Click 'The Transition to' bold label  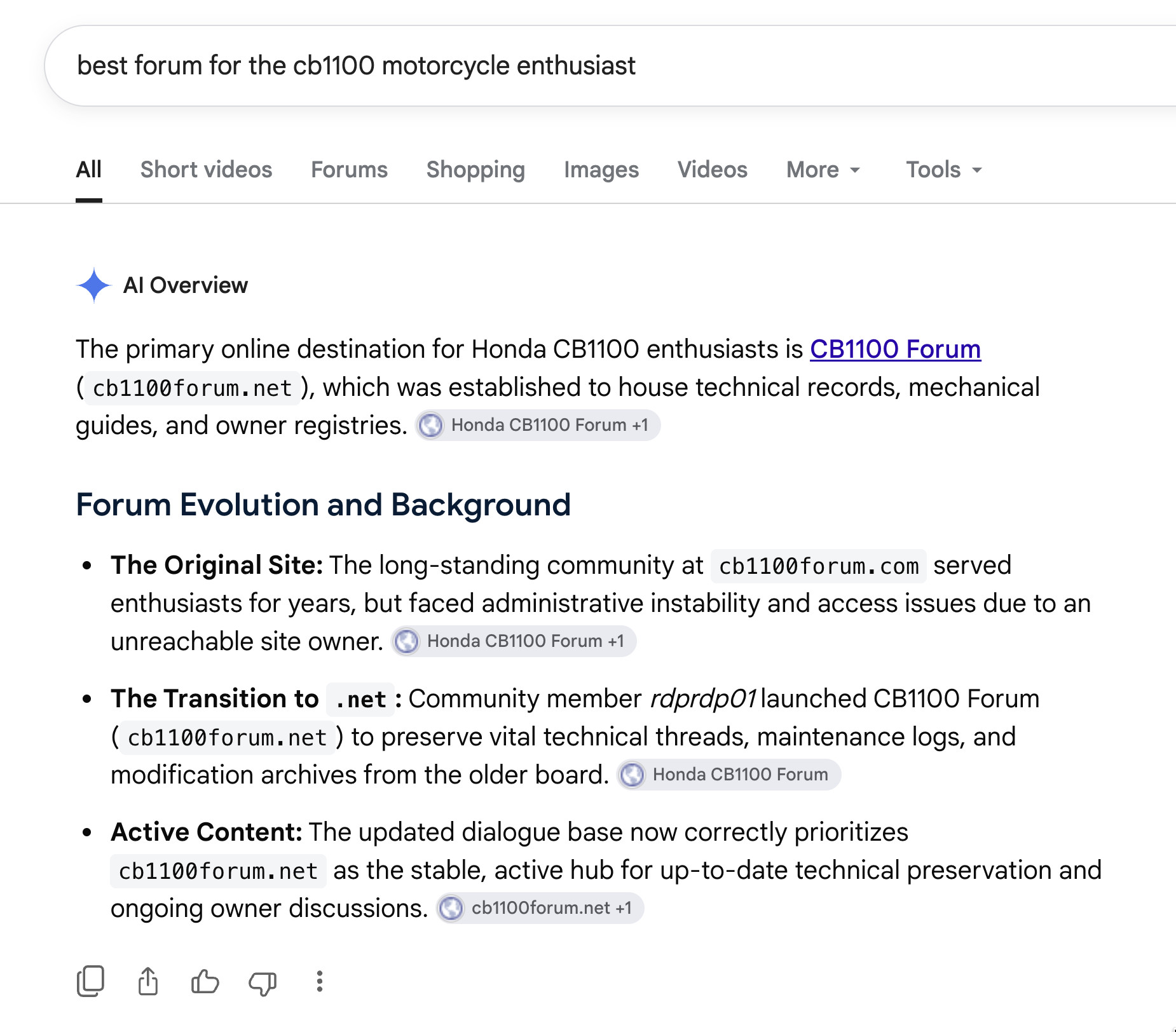(214, 698)
